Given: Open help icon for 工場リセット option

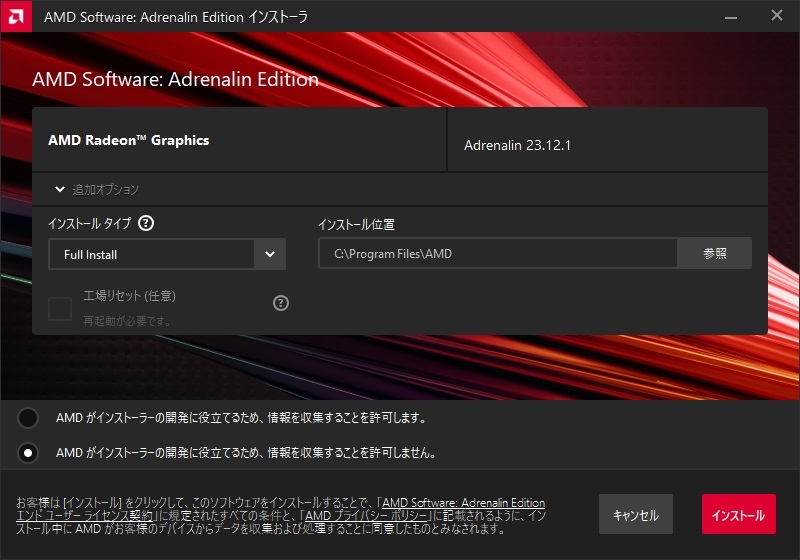Looking at the screenshot, I should pos(281,303).
